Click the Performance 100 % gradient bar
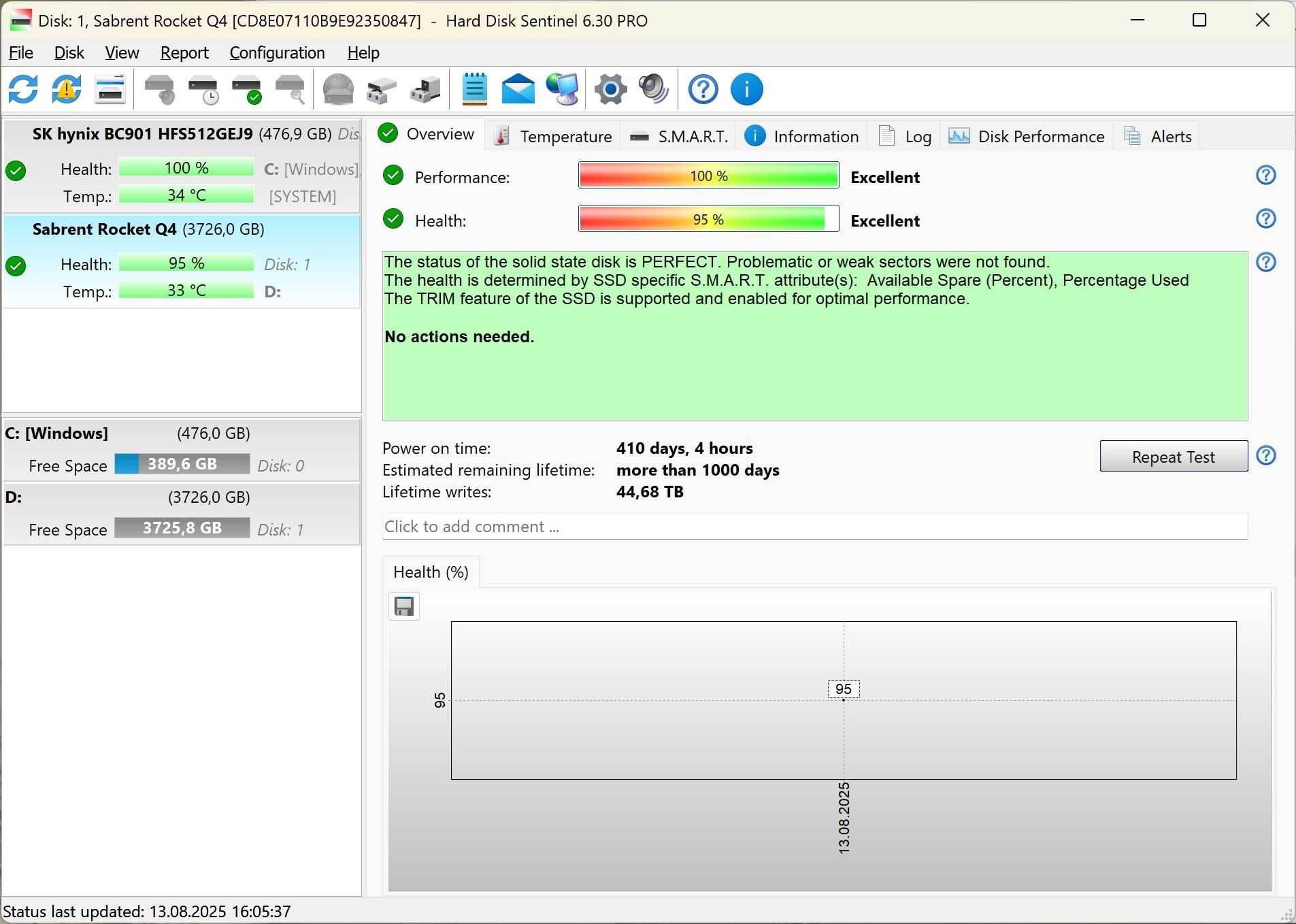This screenshot has width=1296, height=924. [708, 176]
